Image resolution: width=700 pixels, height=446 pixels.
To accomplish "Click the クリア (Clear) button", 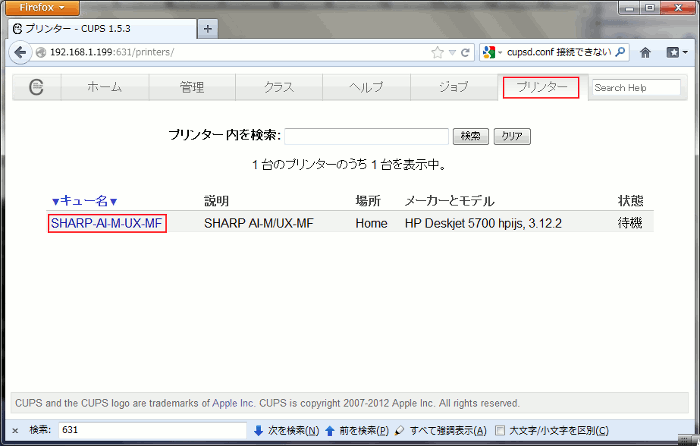I will (511, 136).
